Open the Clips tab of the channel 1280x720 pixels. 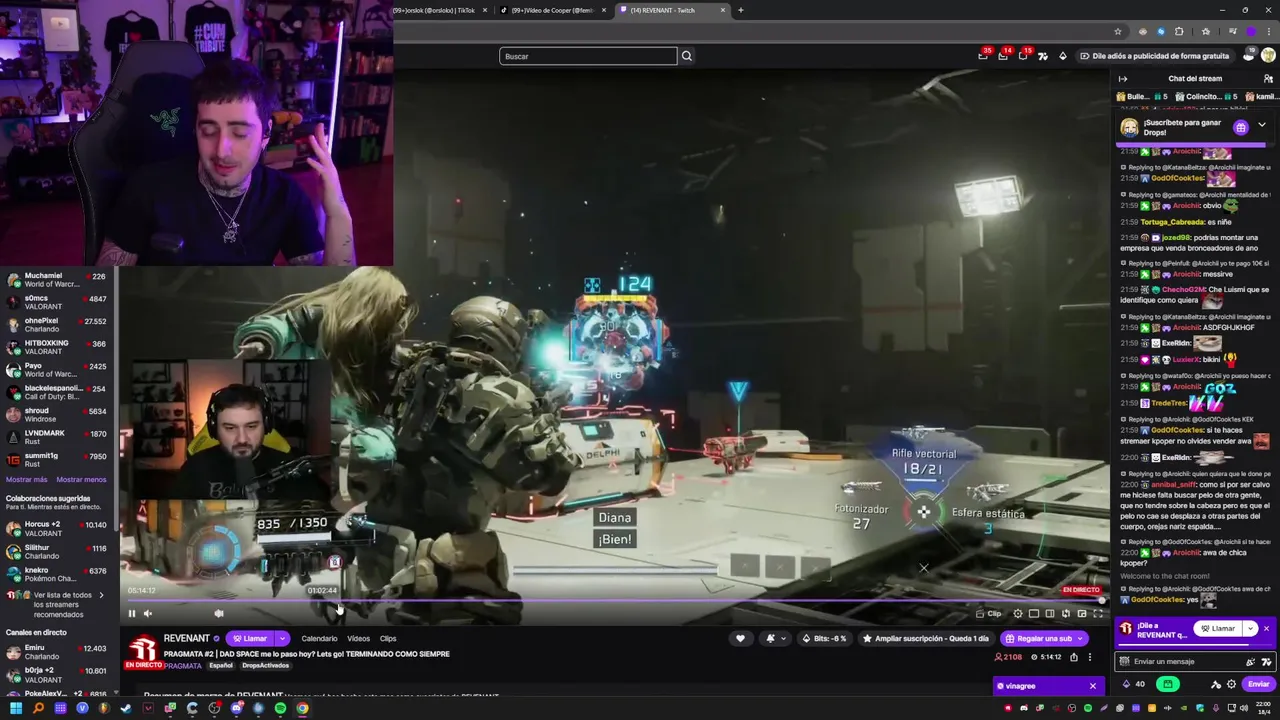(388, 638)
